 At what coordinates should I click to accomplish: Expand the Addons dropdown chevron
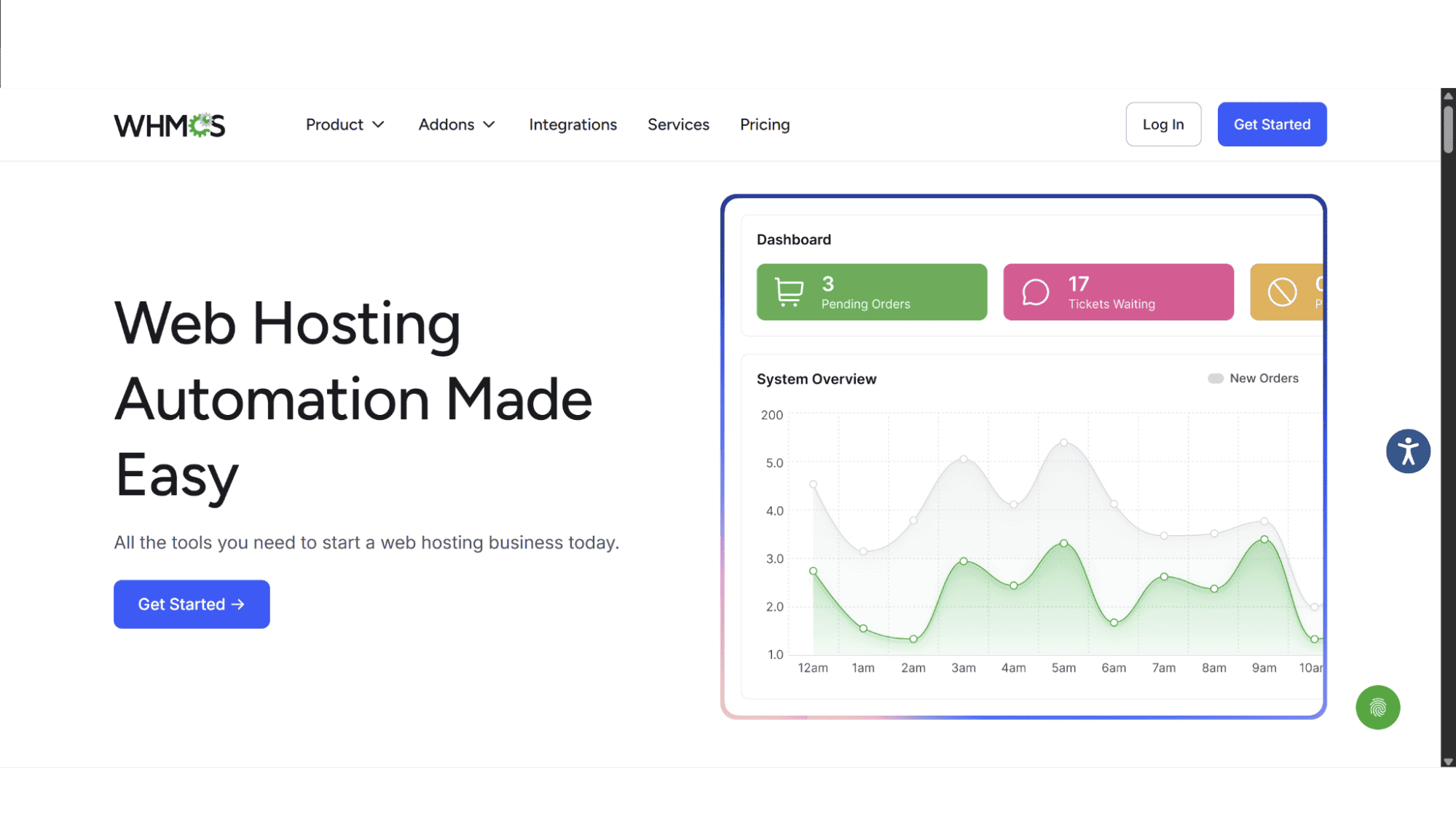point(489,124)
